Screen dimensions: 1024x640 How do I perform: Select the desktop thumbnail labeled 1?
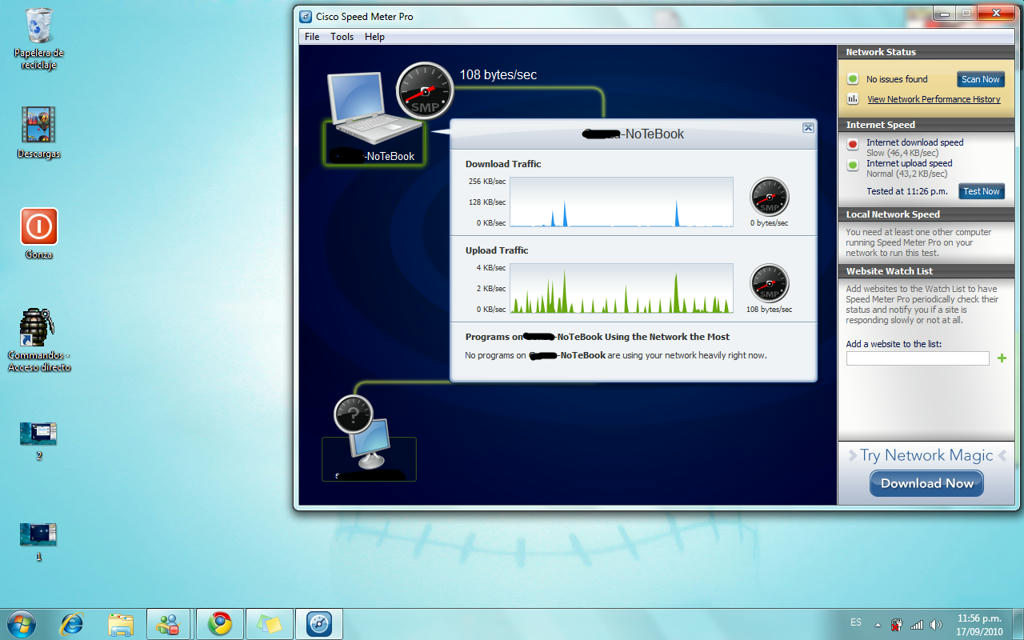pos(39,542)
